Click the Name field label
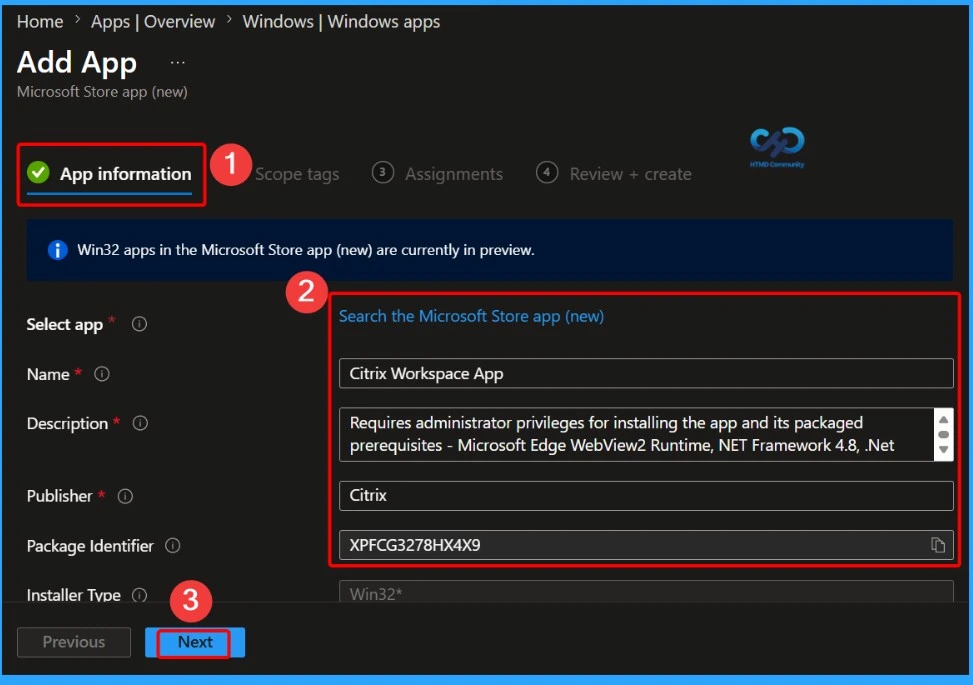The width and height of the screenshot is (973, 685). point(48,375)
